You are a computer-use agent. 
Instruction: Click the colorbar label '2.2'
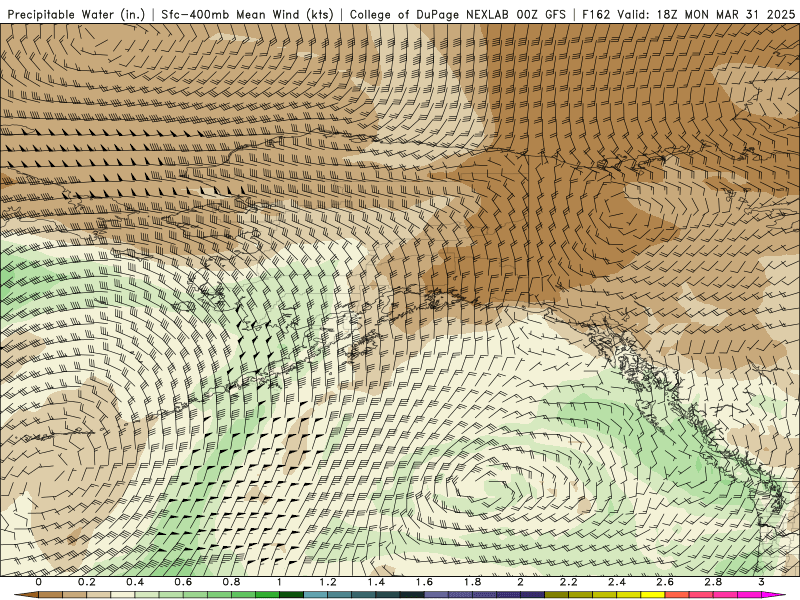pos(569,582)
